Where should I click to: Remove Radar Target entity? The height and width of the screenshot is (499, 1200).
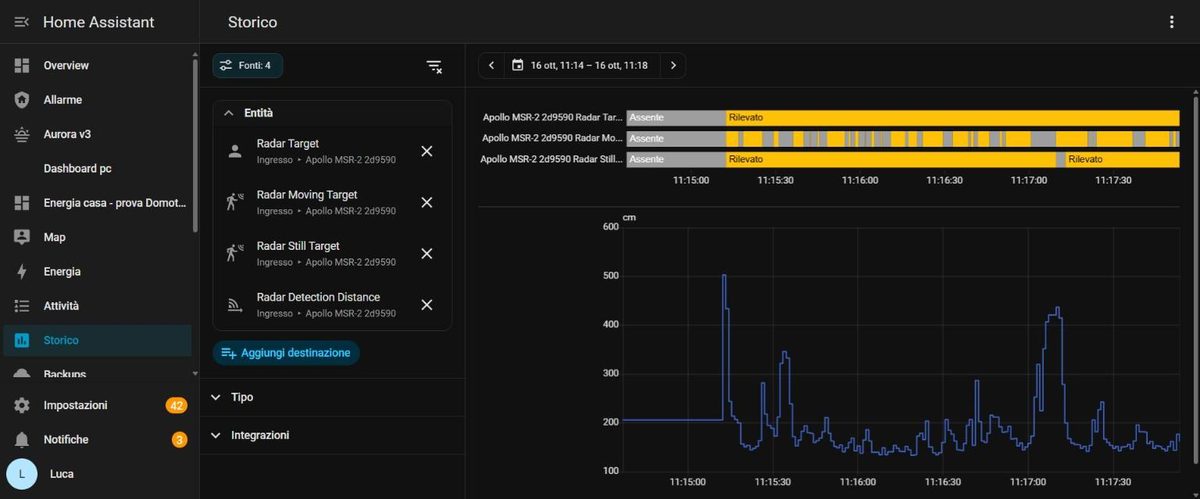(x=427, y=152)
